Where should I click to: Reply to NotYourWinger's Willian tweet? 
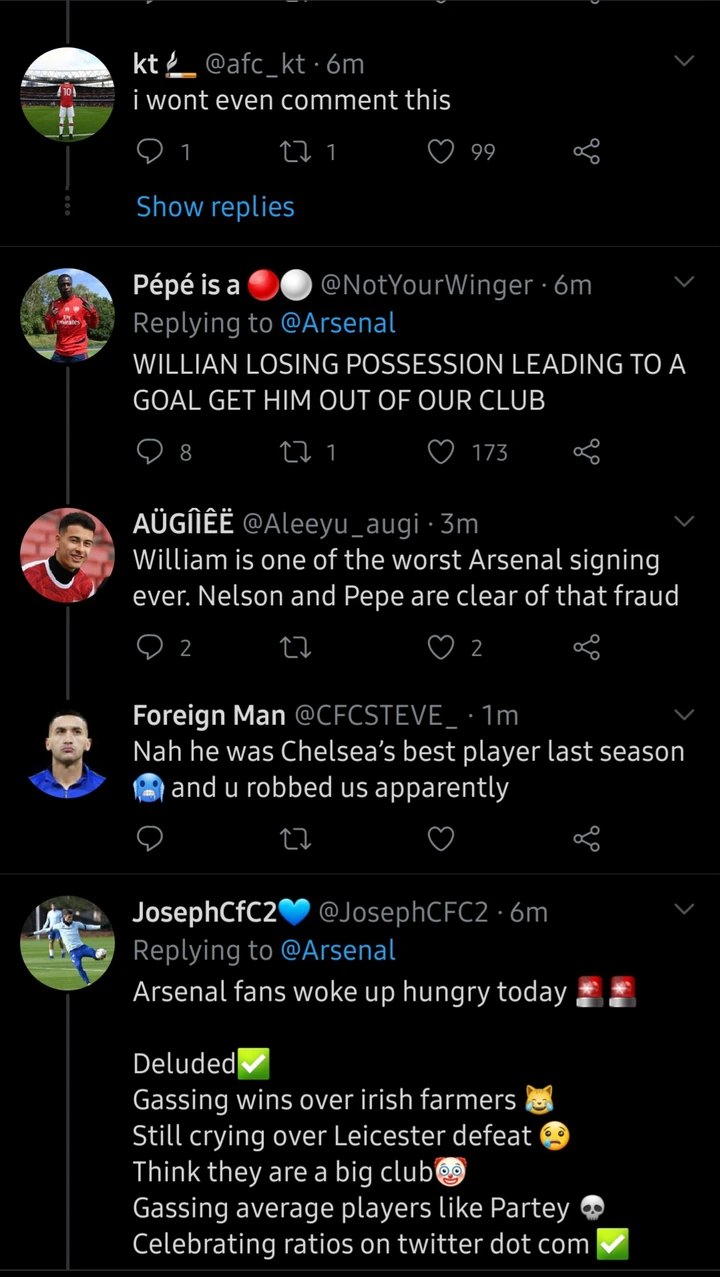click(149, 453)
